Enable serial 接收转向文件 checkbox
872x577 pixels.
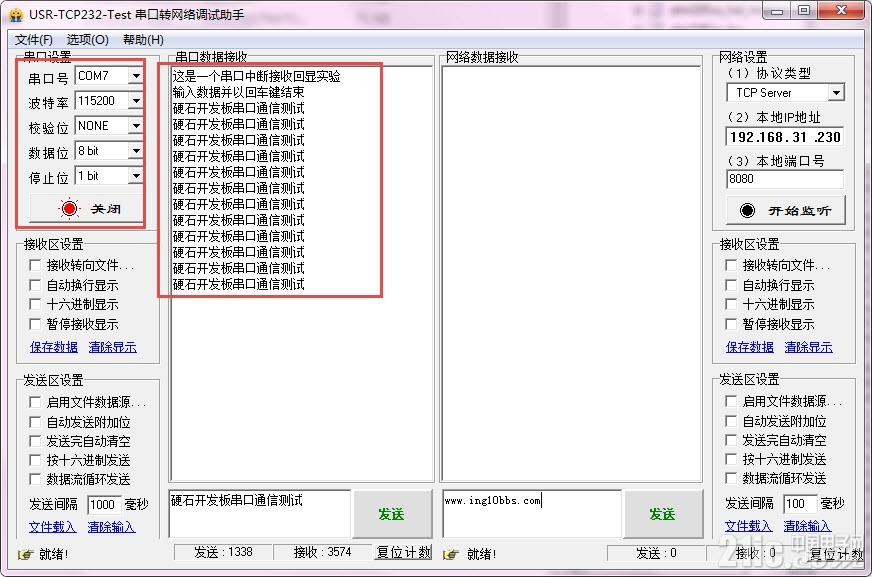tap(35, 265)
